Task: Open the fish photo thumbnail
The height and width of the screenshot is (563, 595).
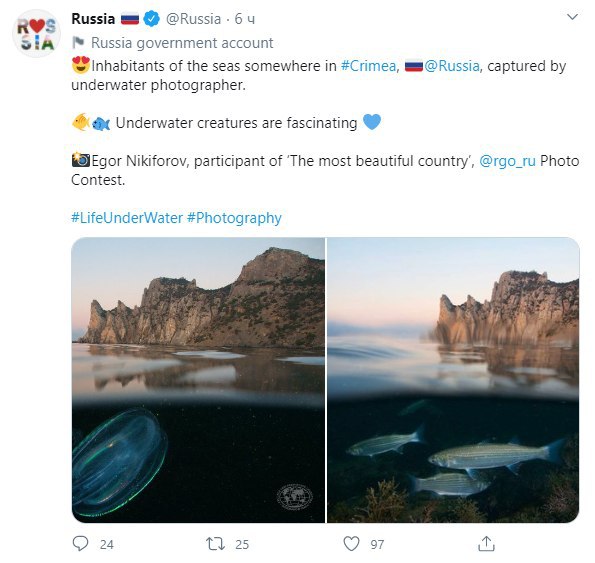Action: tap(453, 380)
